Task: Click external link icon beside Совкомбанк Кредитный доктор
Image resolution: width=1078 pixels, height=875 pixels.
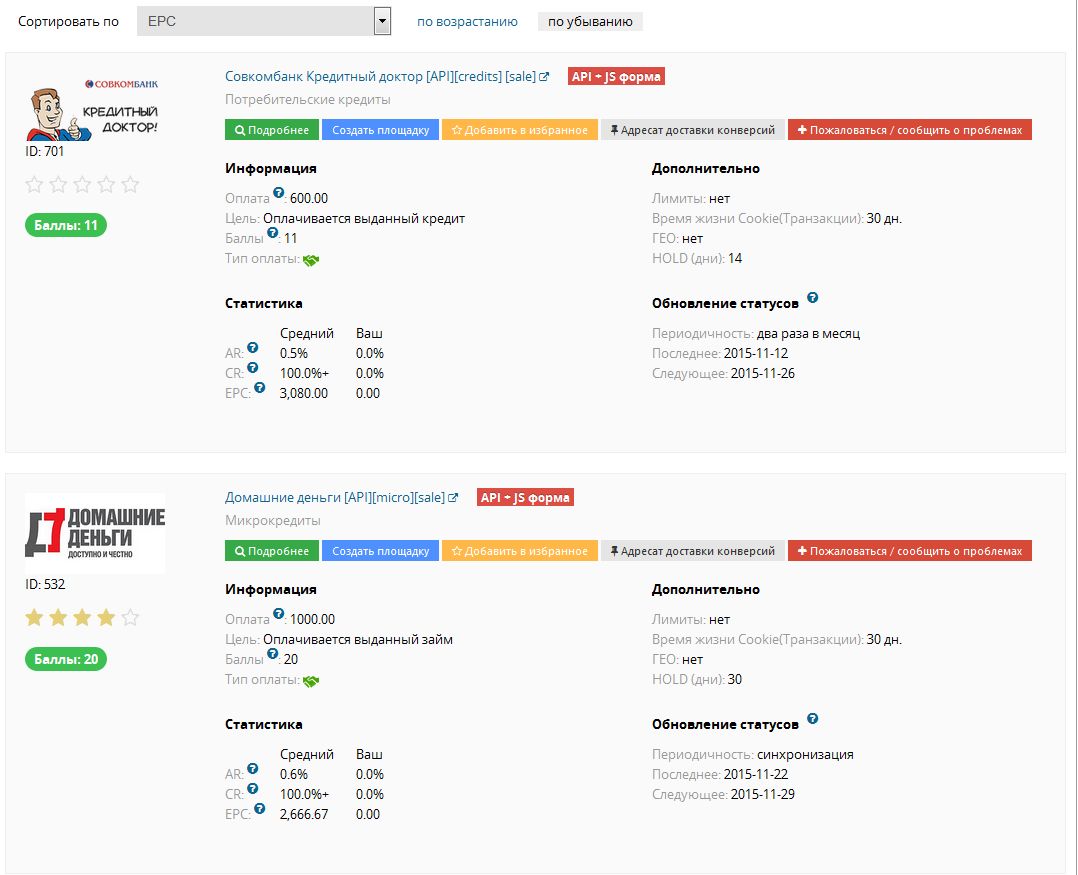Action: 544,77
